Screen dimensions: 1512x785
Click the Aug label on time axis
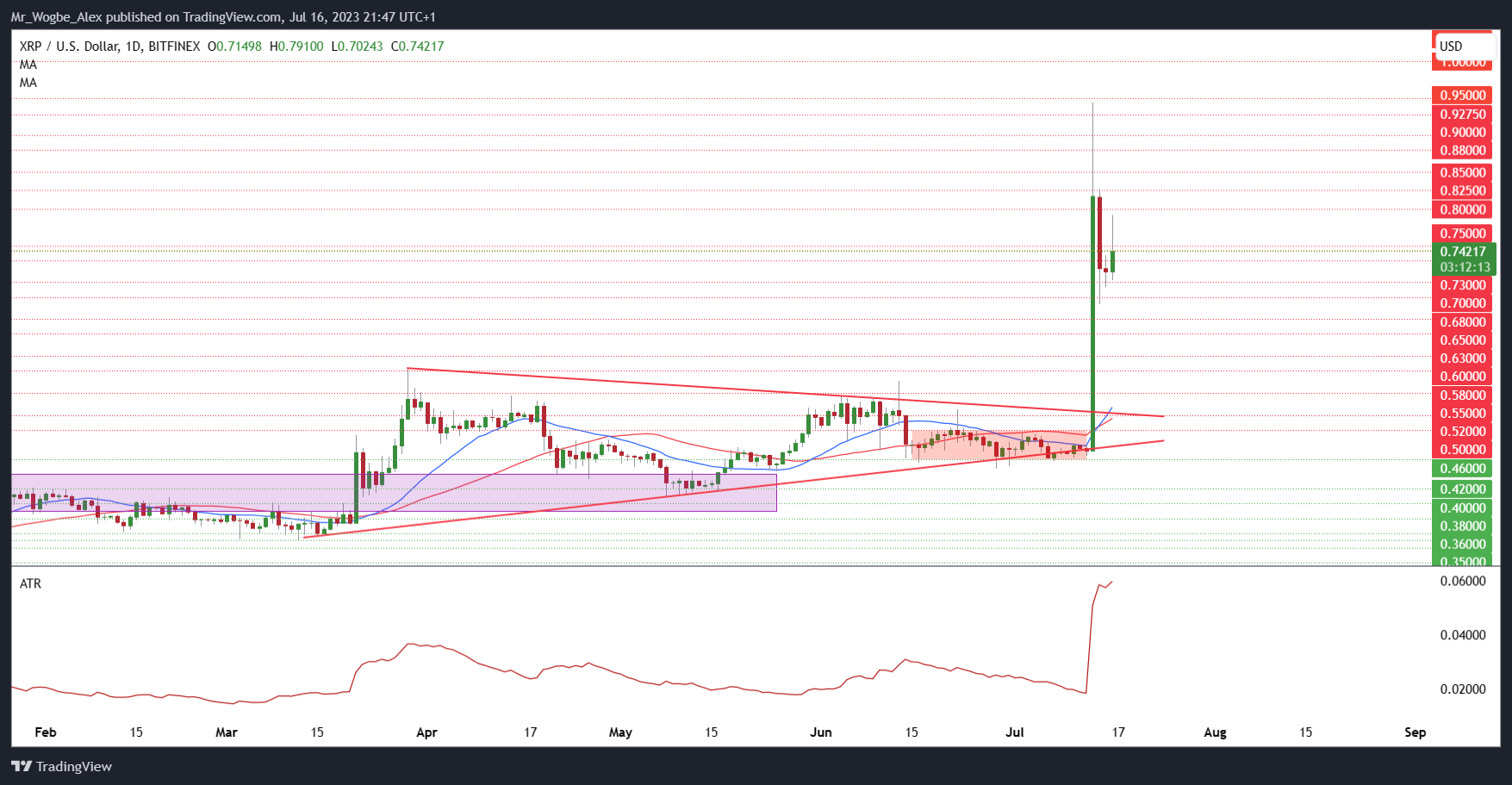(x=1215, y=732)
